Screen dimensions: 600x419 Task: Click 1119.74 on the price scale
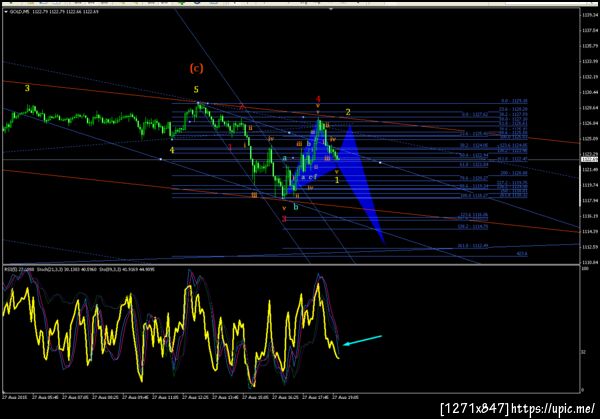(590, 185)
